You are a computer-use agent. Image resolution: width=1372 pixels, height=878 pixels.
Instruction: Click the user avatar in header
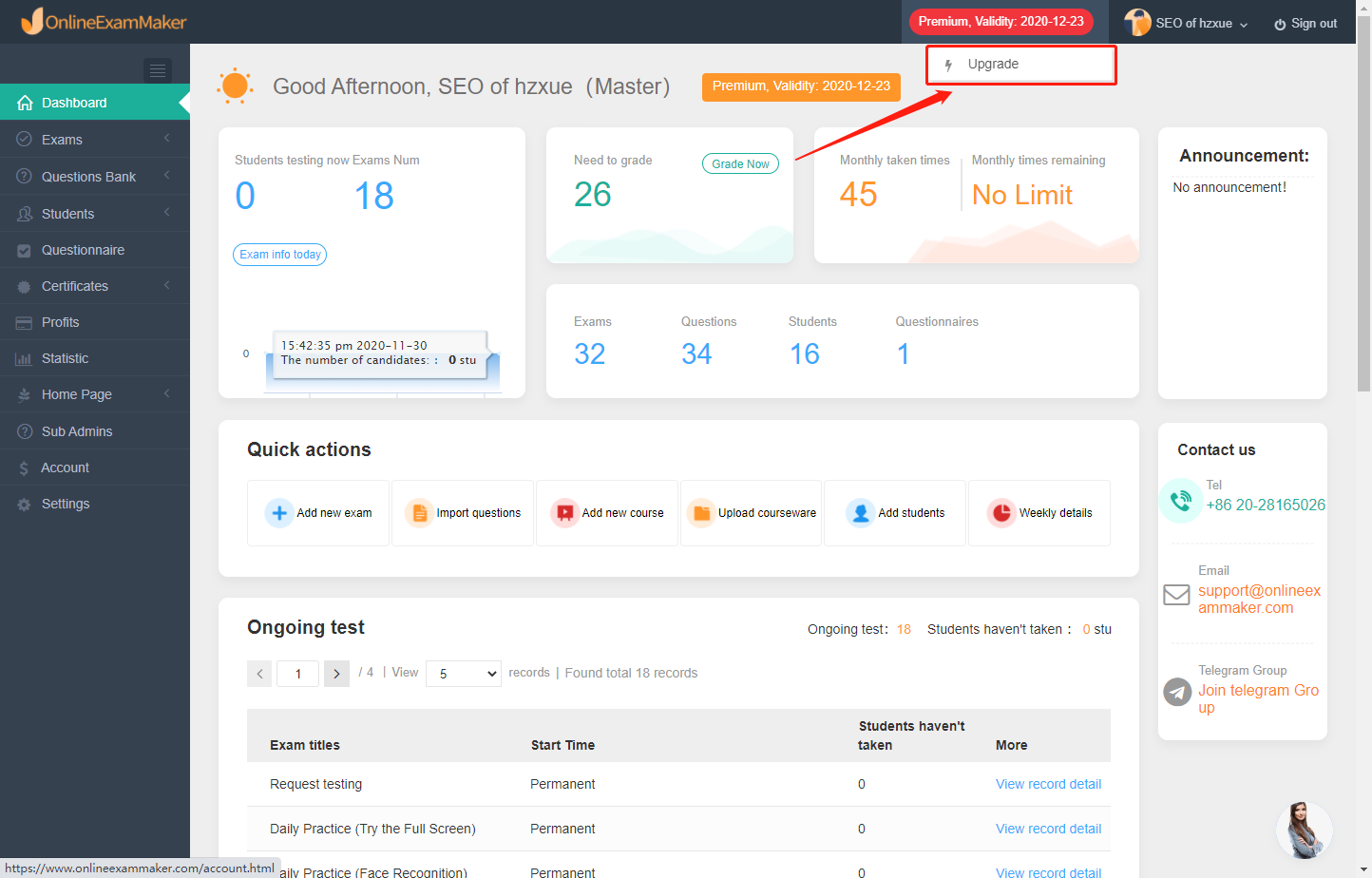point(1137,23)
